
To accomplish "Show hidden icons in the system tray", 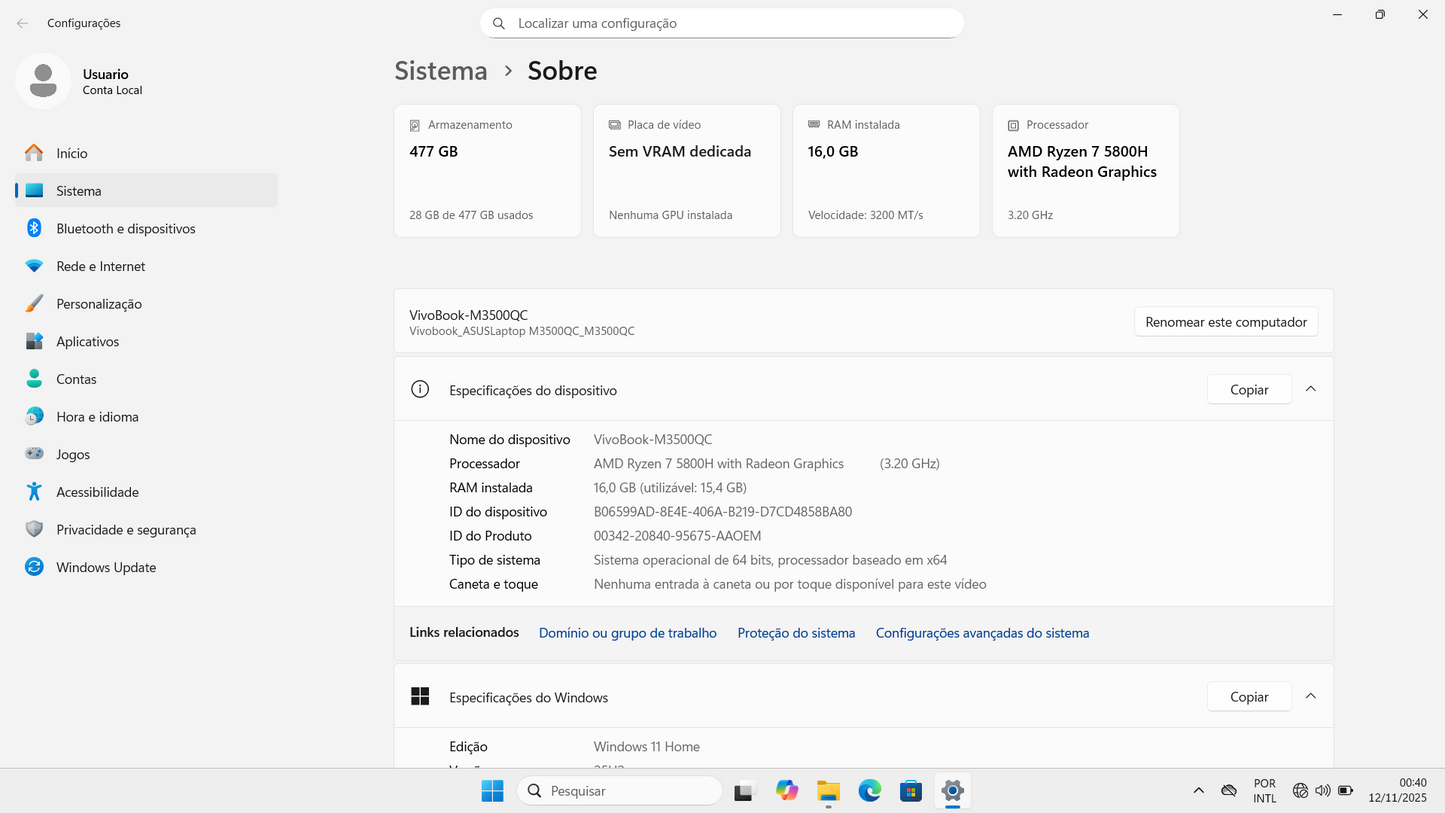I will (x=1199, y=790).
